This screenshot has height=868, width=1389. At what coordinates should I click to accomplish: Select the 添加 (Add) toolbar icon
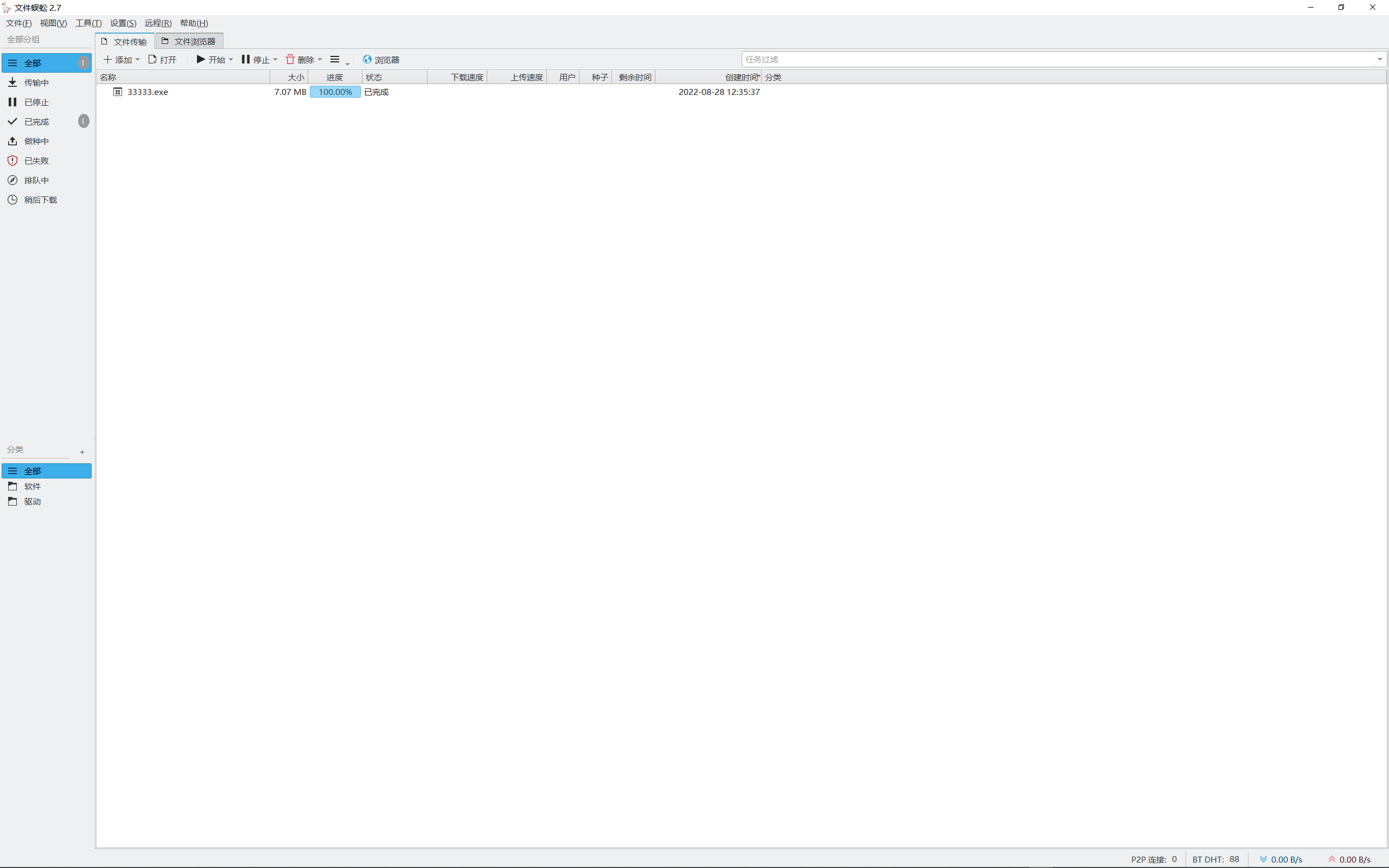[108, 59]
